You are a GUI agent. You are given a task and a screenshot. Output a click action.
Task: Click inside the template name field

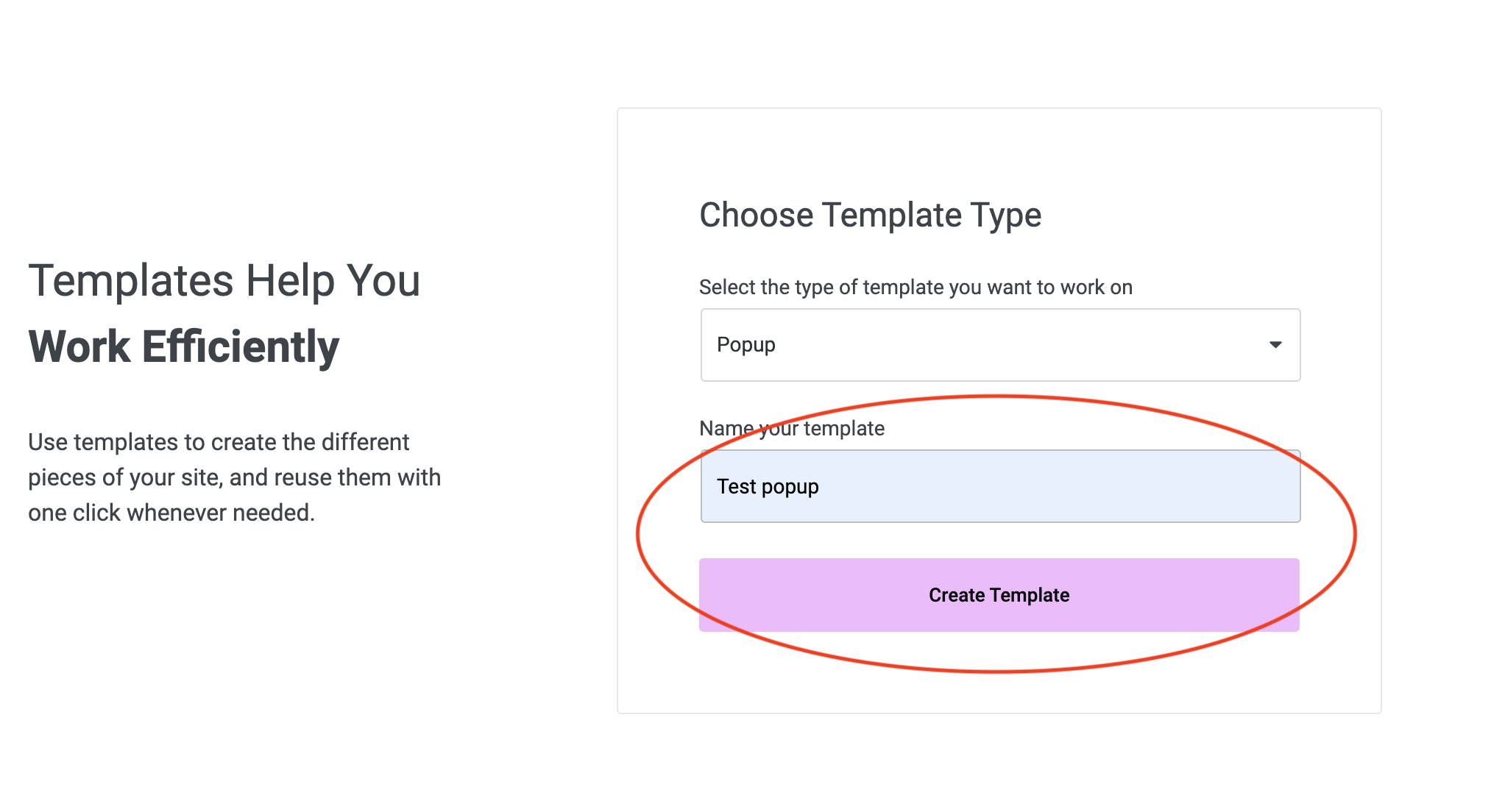point(999,486)
